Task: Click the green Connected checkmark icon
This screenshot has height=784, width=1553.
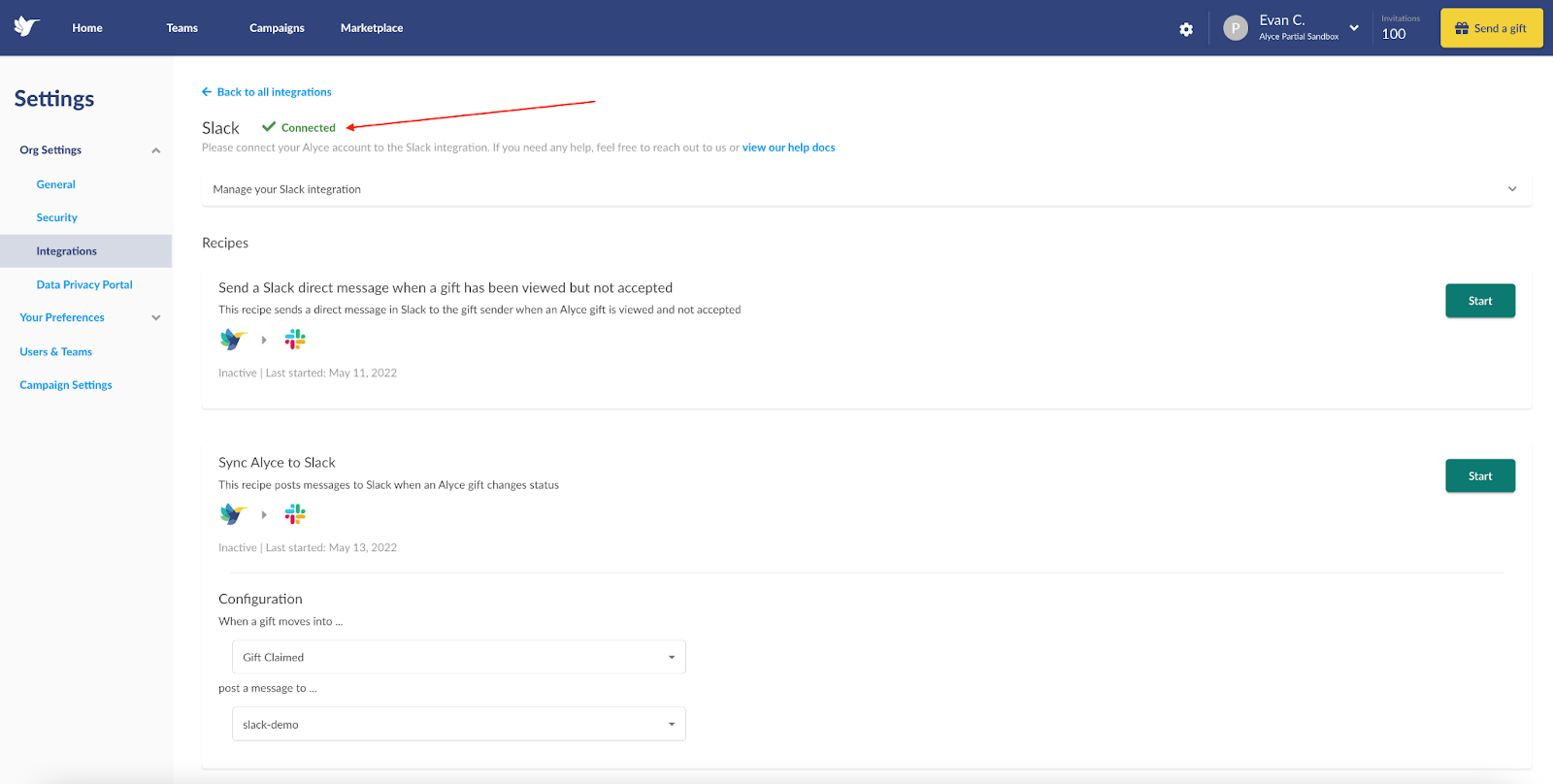Action: pyautogui.click(x=269, y=126)
